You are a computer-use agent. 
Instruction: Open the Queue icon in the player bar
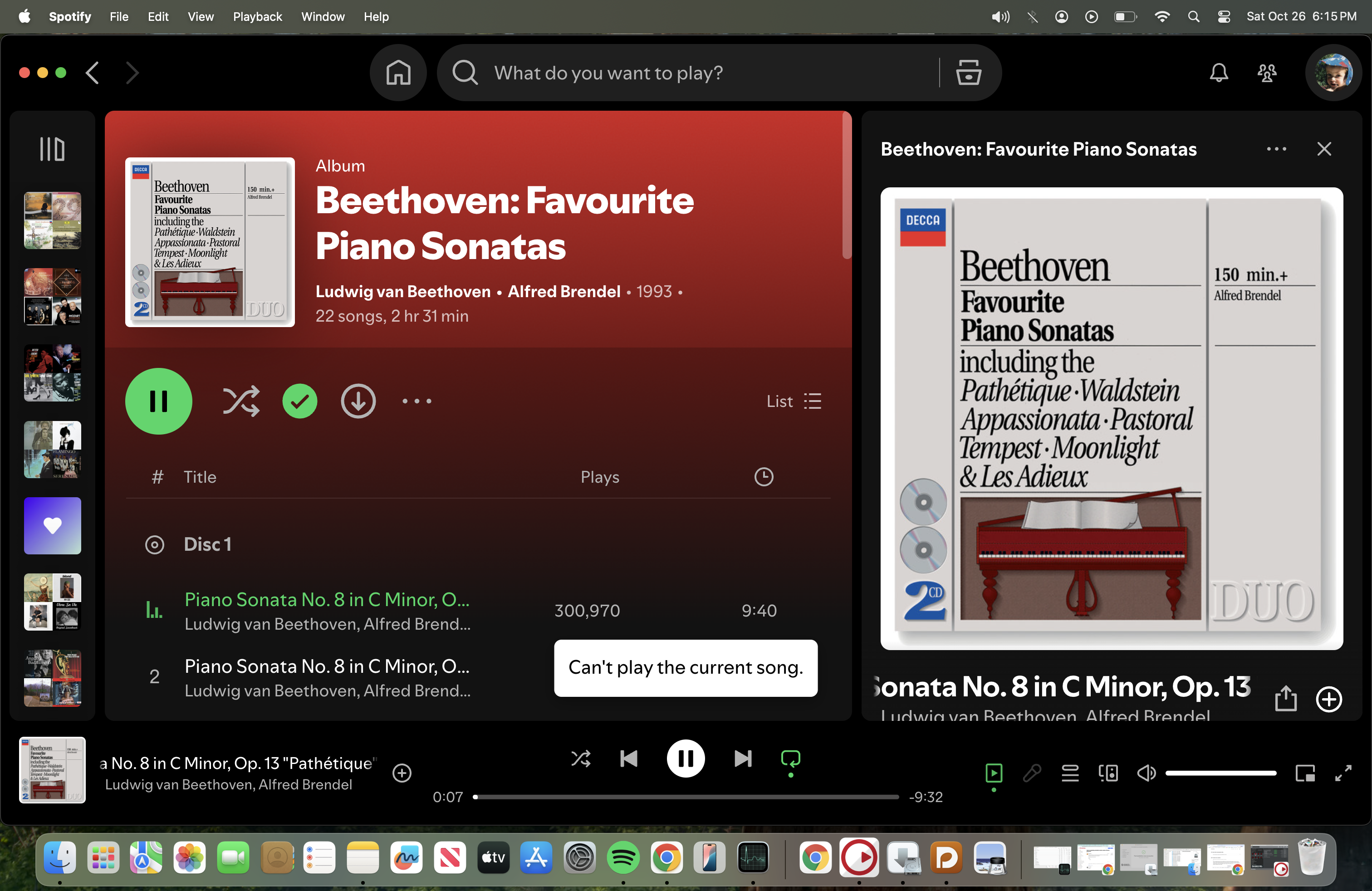point(1070,773)
